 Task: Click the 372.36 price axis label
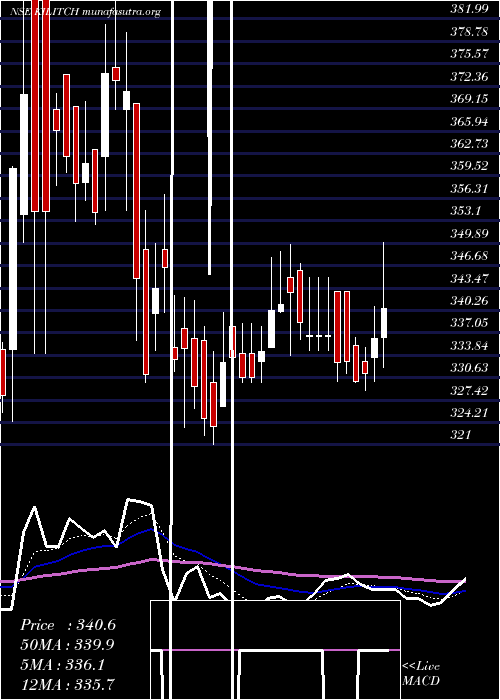[x=469, y=76]
